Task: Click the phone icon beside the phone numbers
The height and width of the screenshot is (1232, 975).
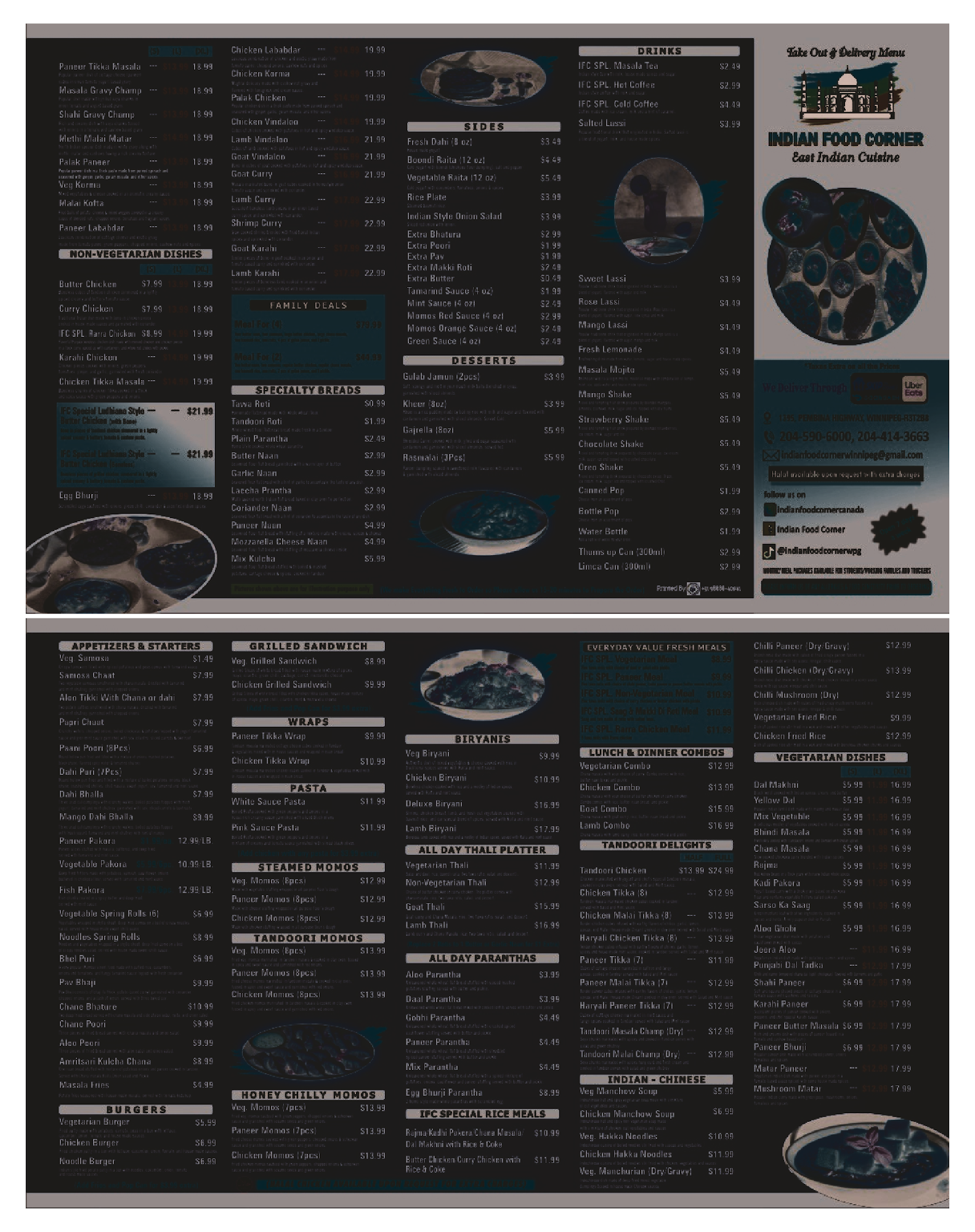Action: pos(769,437)
